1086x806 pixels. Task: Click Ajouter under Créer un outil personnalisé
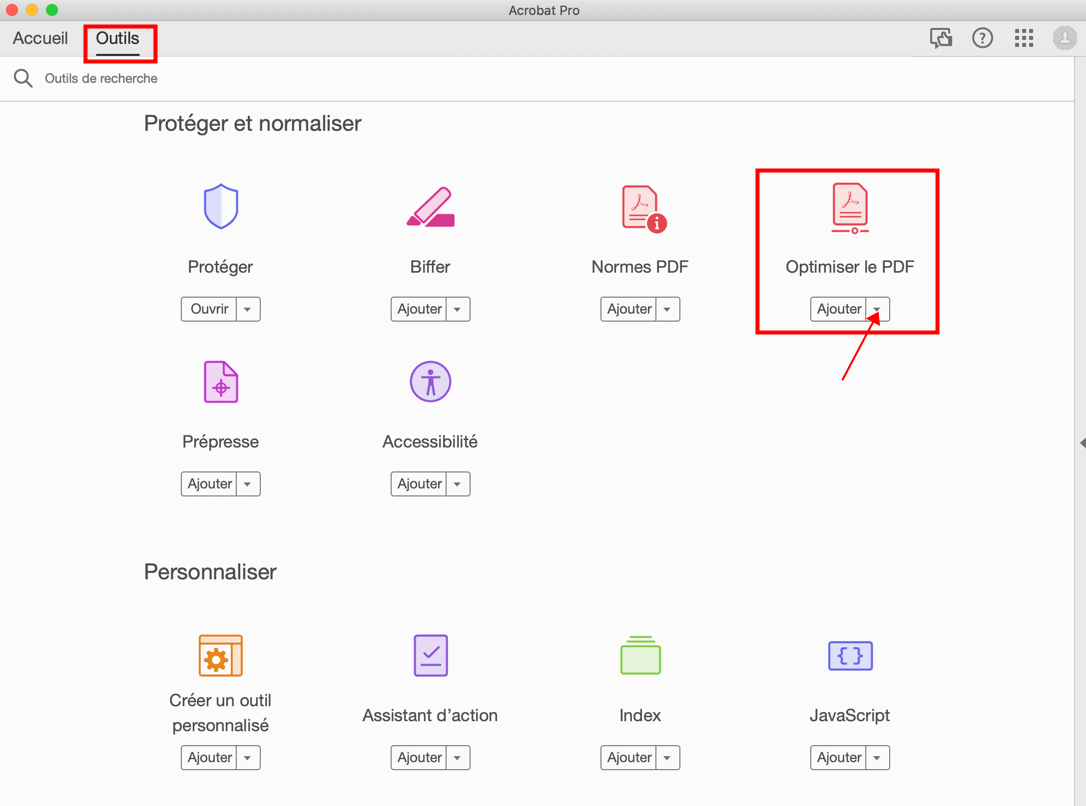209,758
